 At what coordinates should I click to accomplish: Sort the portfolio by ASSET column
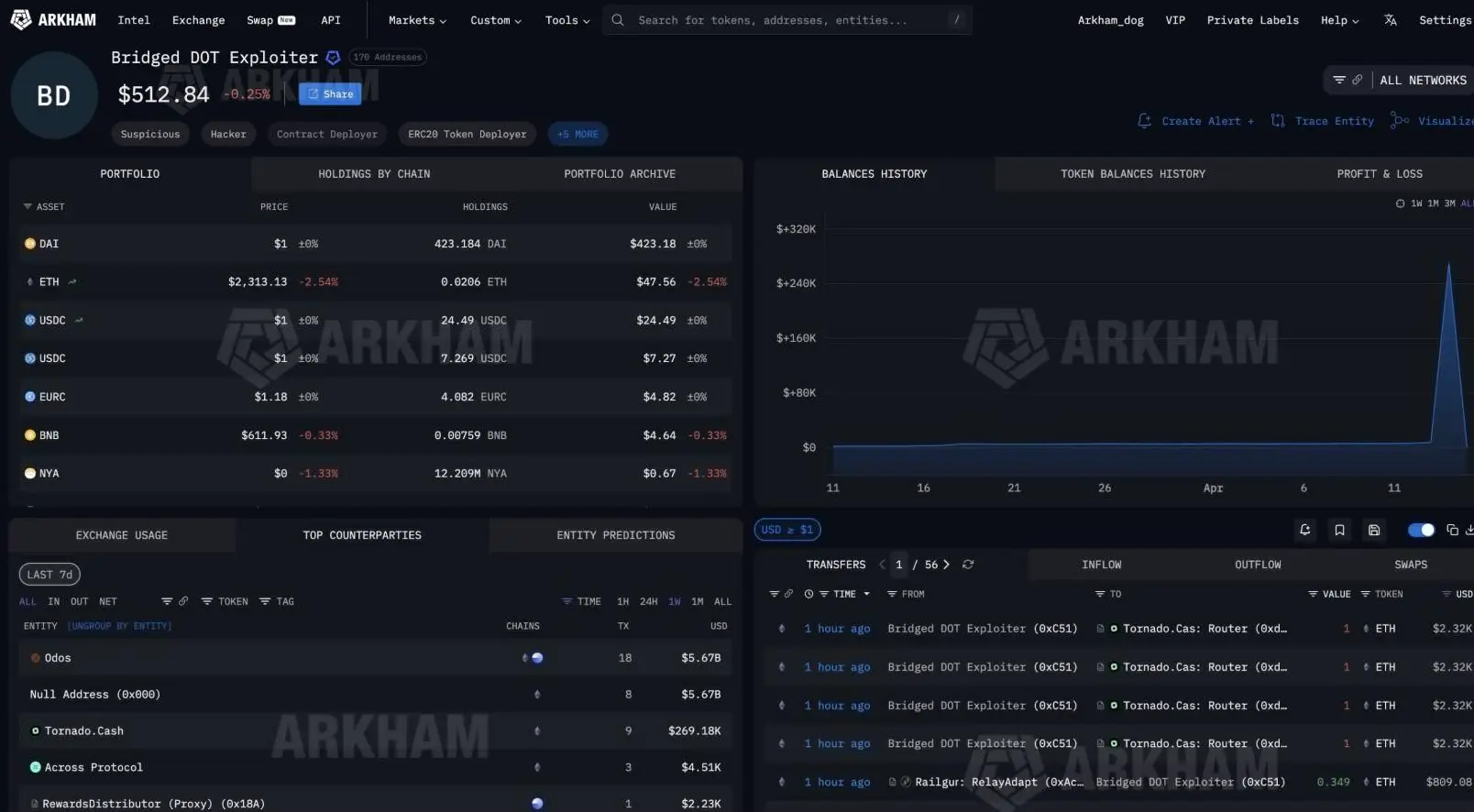tap(44, 207)
